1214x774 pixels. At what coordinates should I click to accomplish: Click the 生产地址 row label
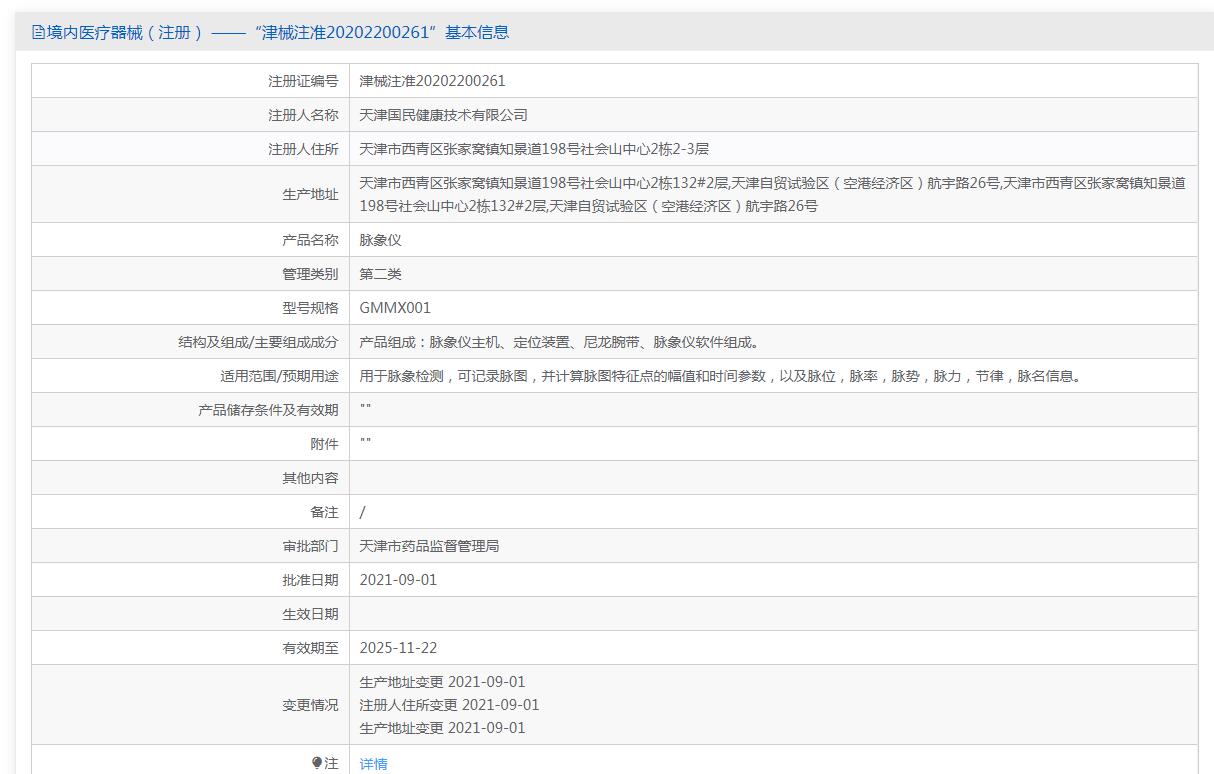tap(310, 194)
